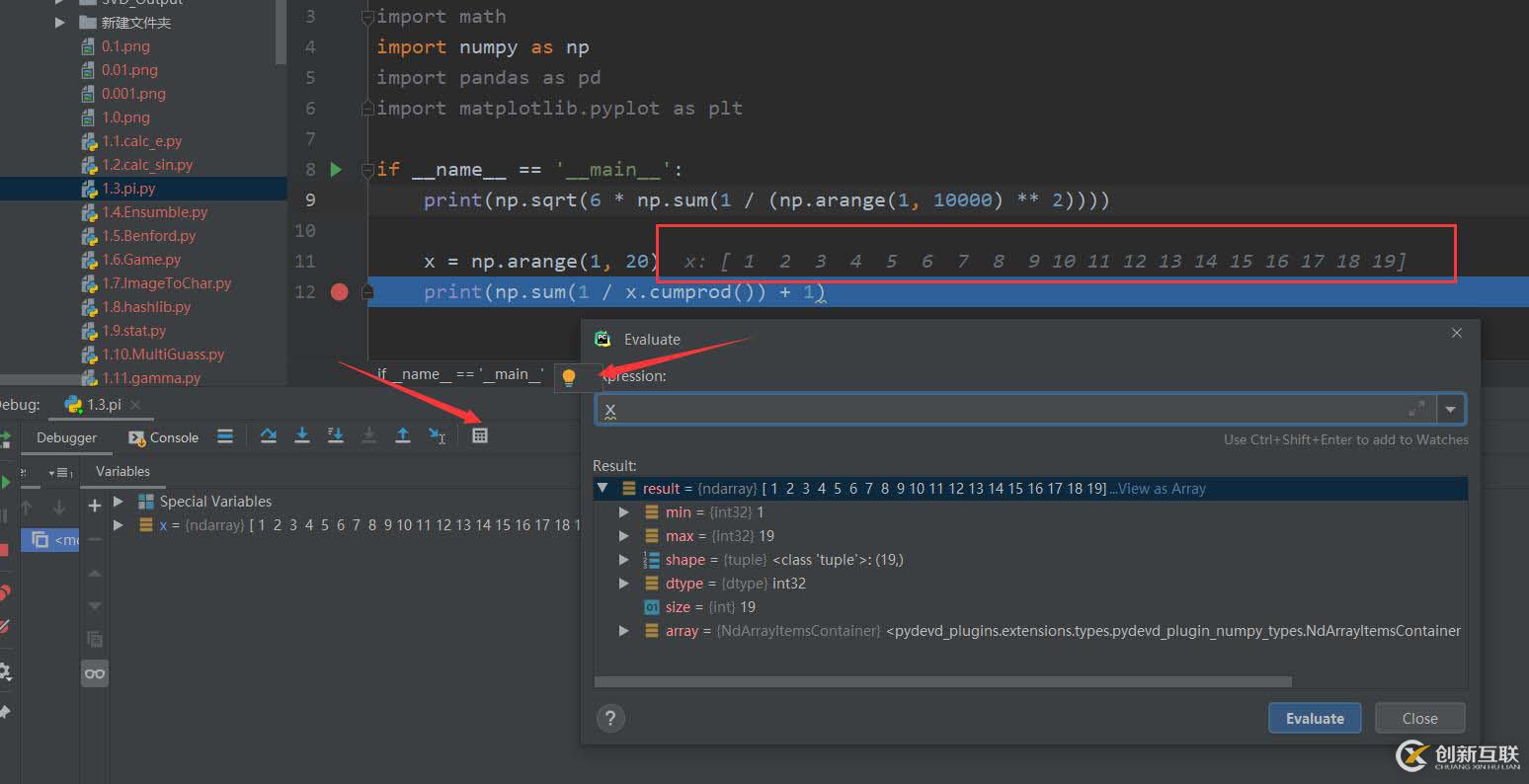This screenshot has width=1529, height=784.
Task: Click the Result horizontal scrollbar
Action: coord(943,681)
